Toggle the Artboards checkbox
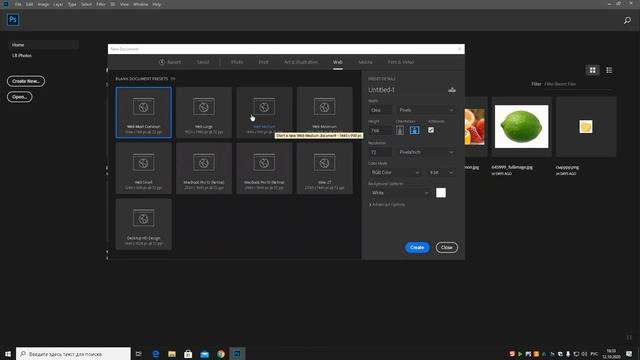This screenshot has width=640, height=360. tap(431, 130)
